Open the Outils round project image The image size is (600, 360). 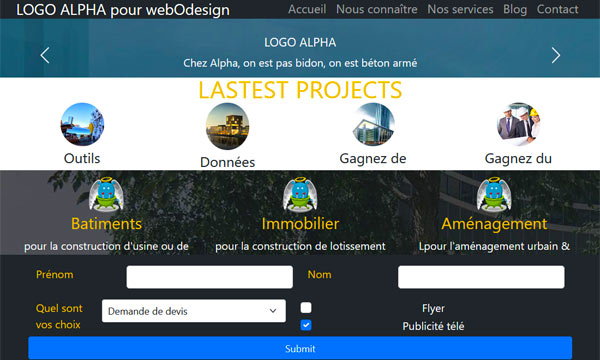coord(82,124)
